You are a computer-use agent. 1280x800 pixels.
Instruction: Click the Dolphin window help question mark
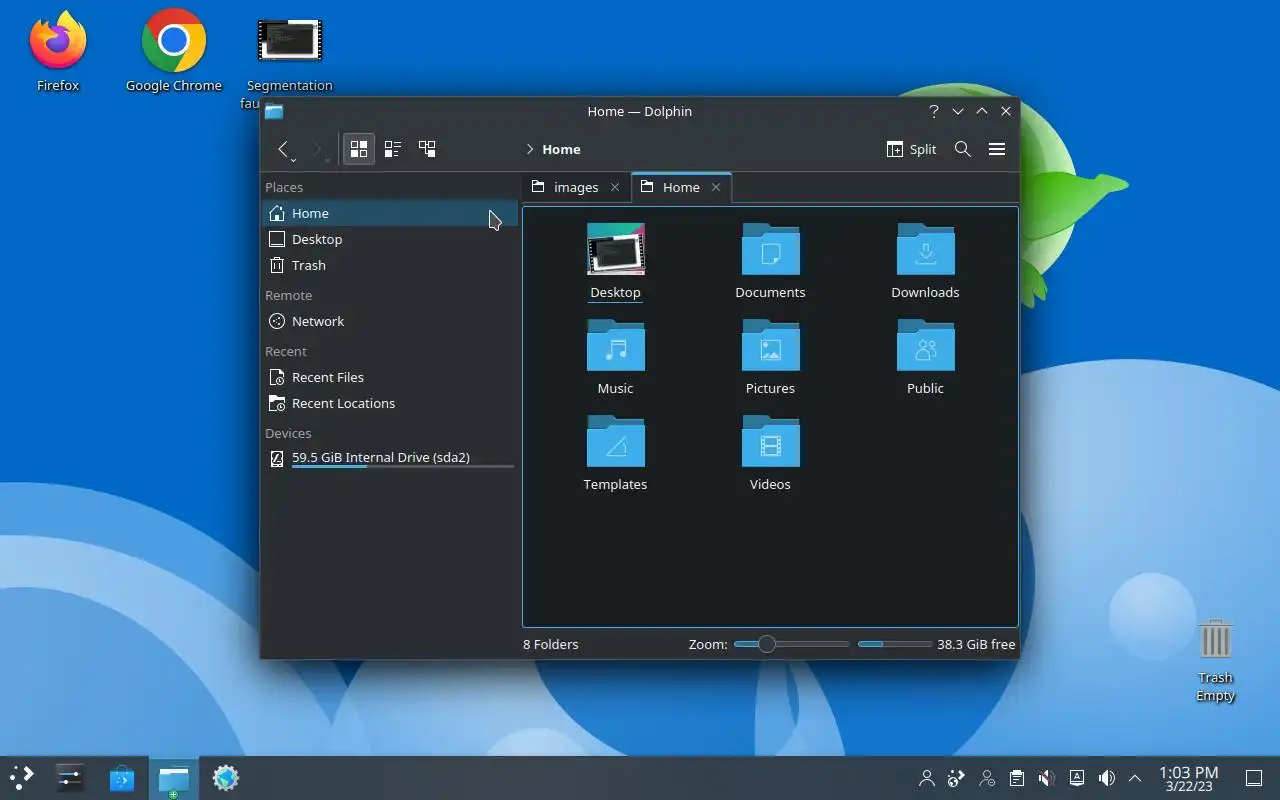click(x=934, y=111)
